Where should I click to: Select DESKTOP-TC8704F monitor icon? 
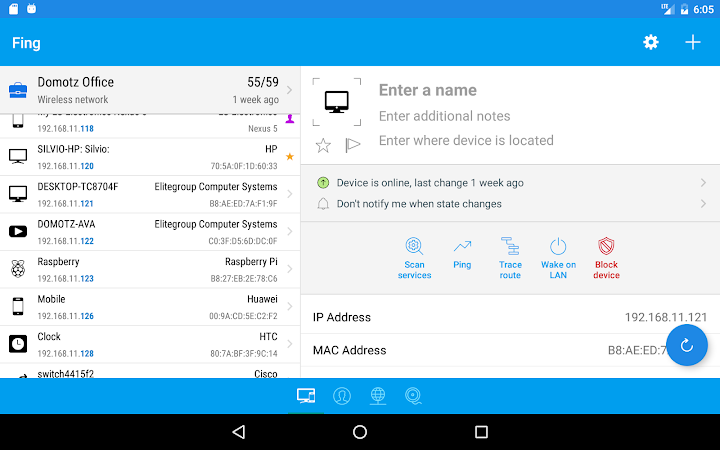click(x=18, y=194)
